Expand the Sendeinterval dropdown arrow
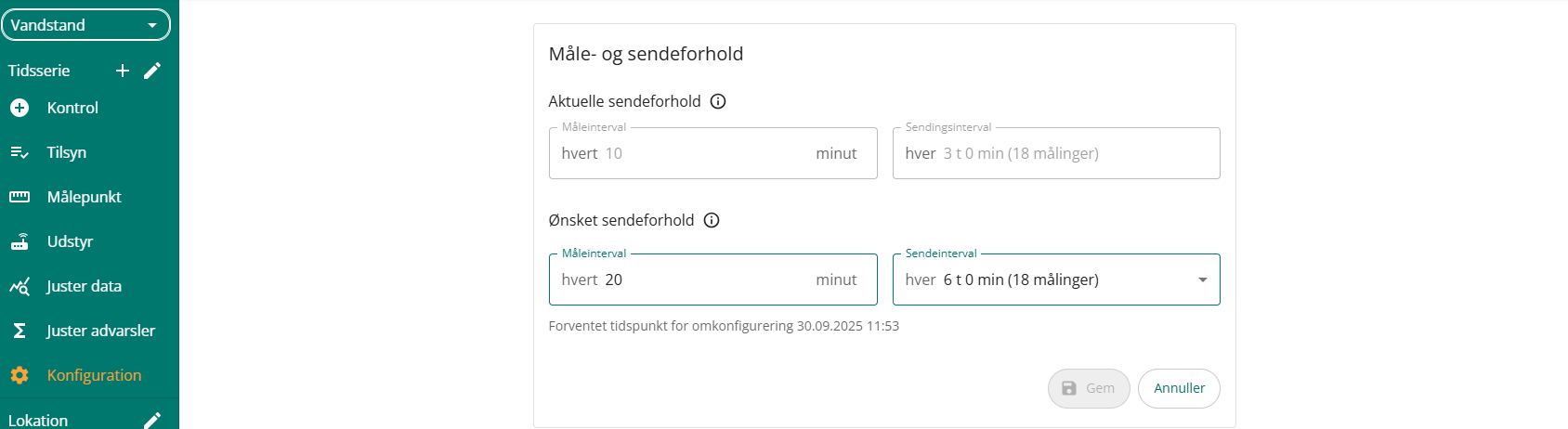This screenshot has height=429, width=1568. click(1203, 279)
